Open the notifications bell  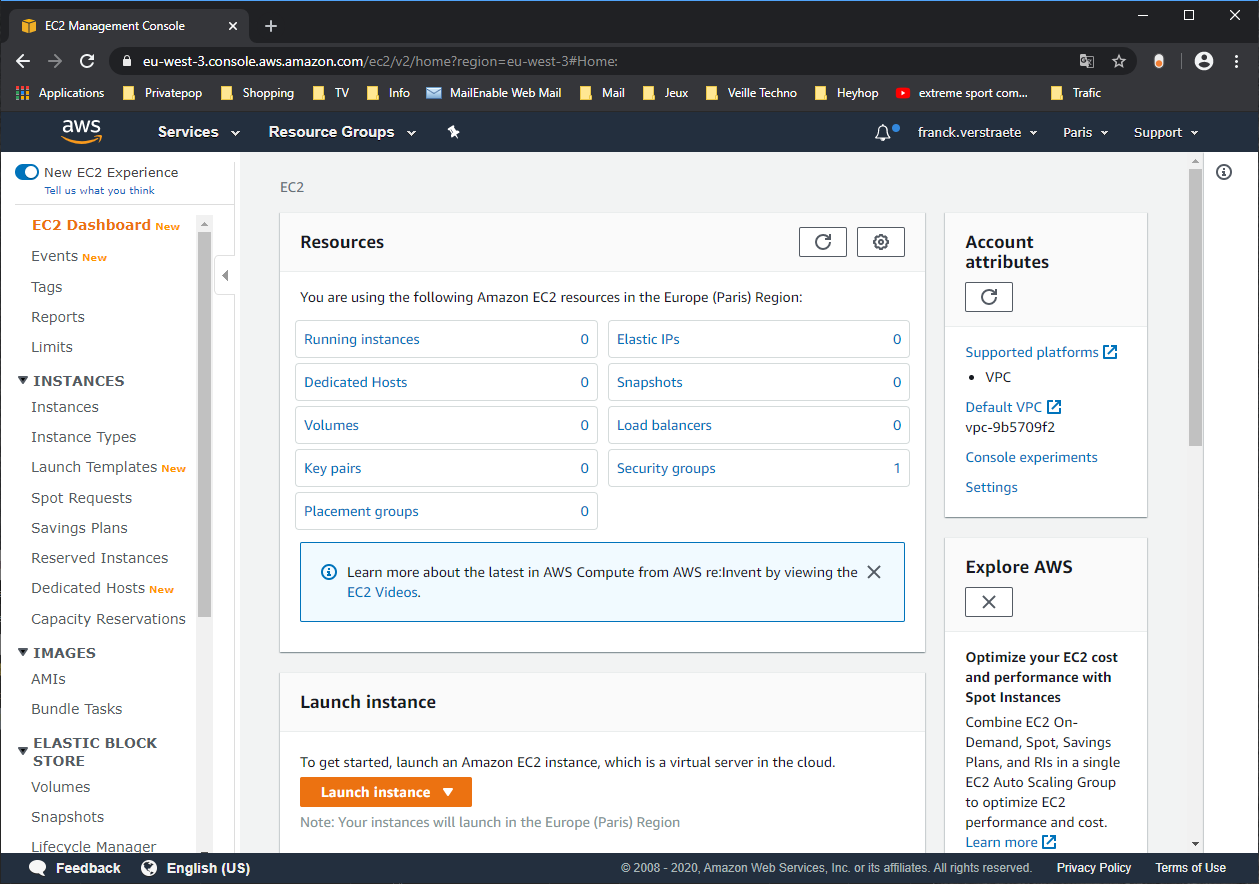click(883, 132)
